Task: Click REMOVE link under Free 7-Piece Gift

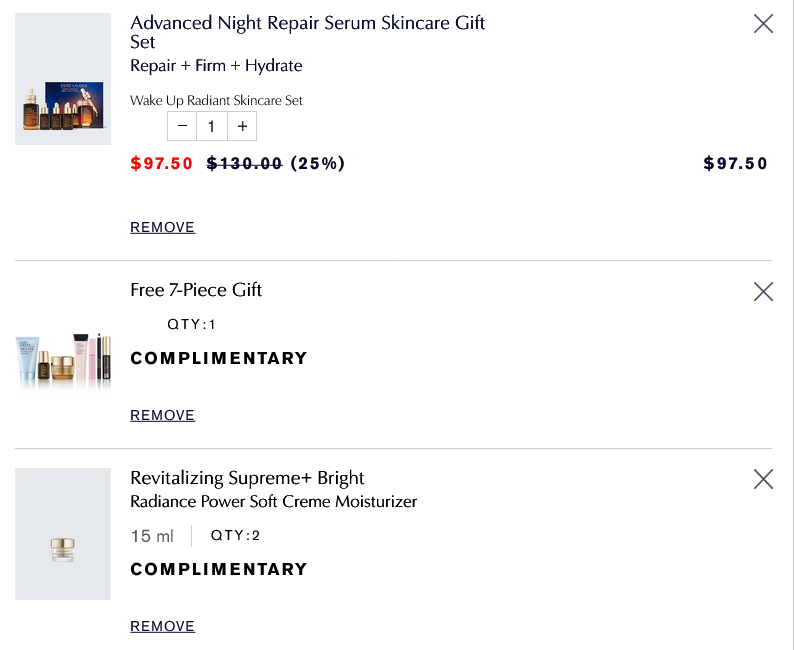Action: [162, 415]
